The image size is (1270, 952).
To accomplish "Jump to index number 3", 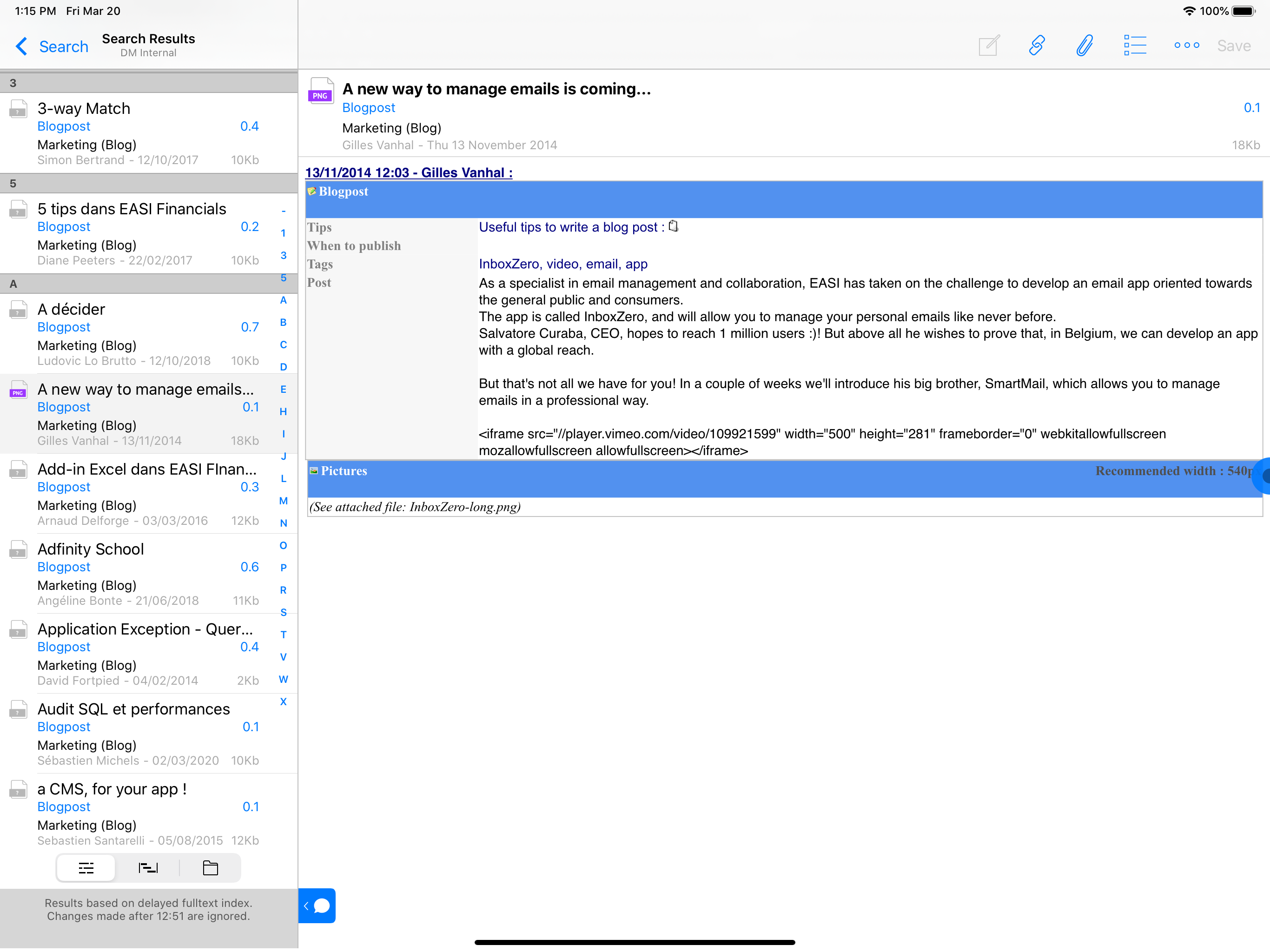I will (x=283, y=256).
